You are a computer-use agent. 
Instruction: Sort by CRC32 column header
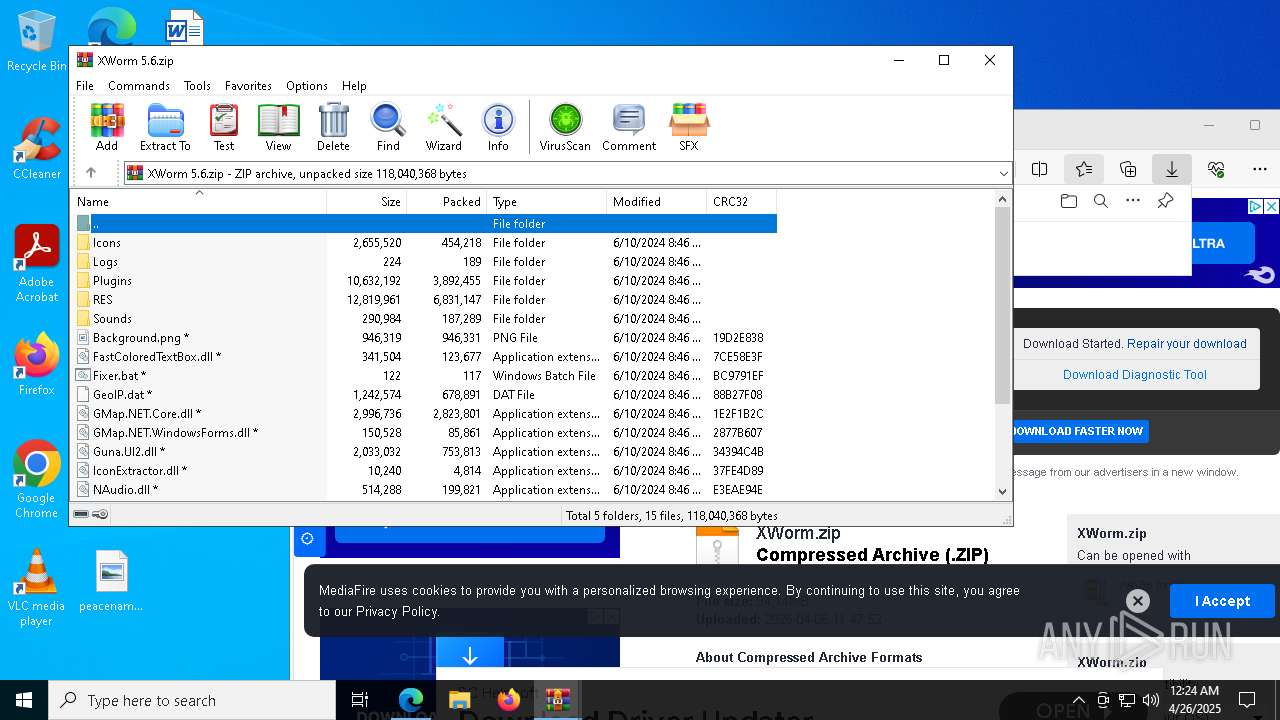[742, 202]
